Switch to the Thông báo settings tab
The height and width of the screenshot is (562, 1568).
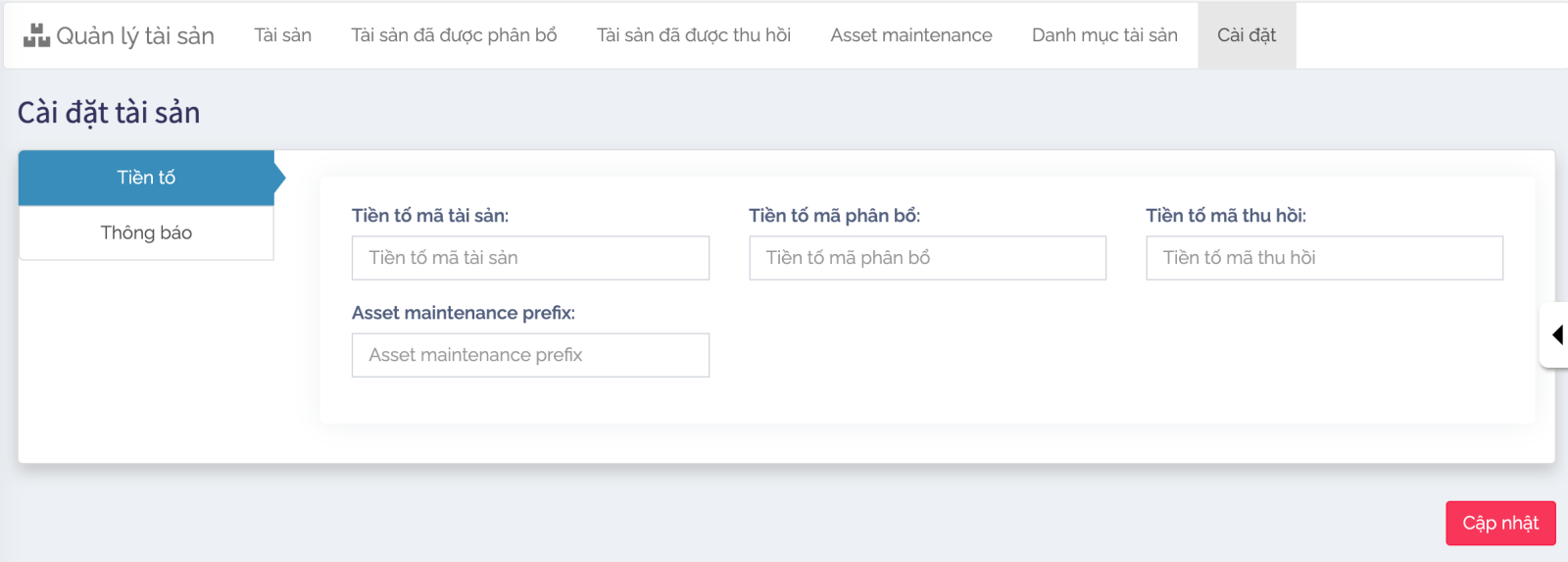click(146, 232)
